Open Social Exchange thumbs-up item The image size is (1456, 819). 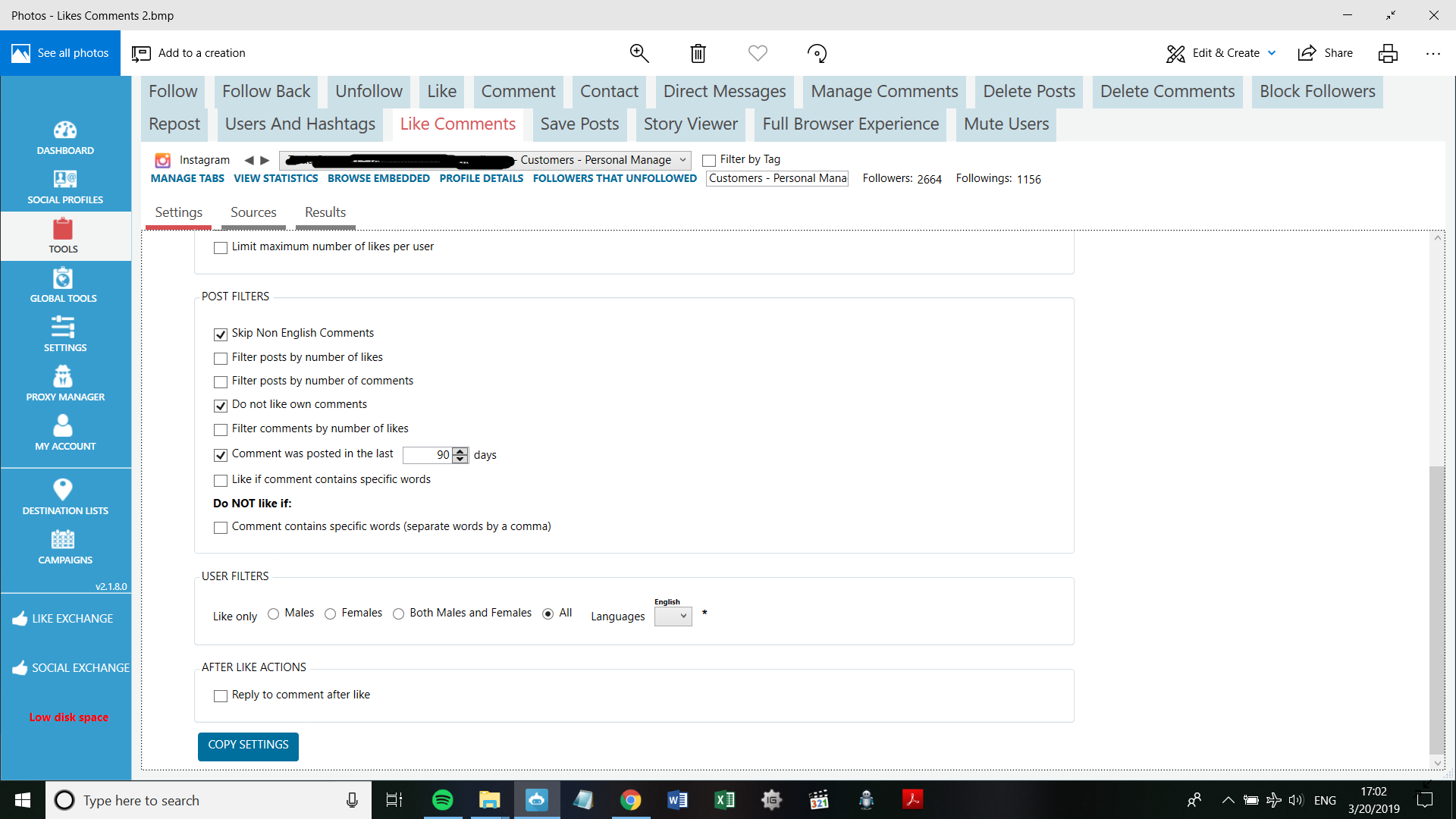71,668
